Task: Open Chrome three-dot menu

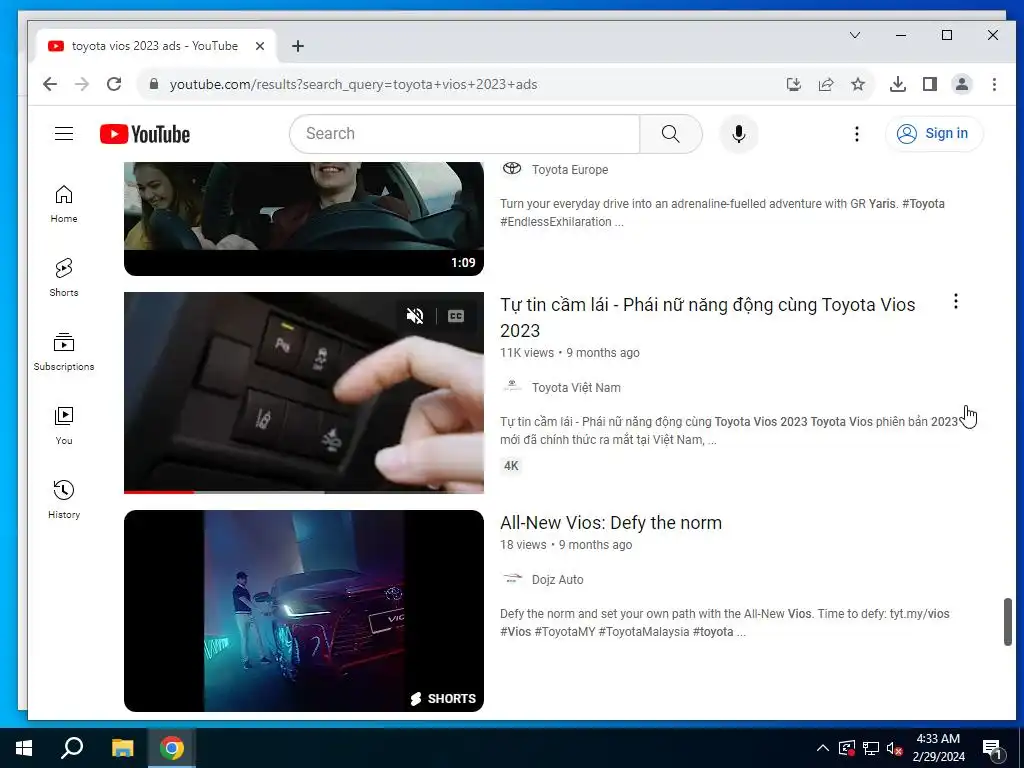Action: pos(994,84)
